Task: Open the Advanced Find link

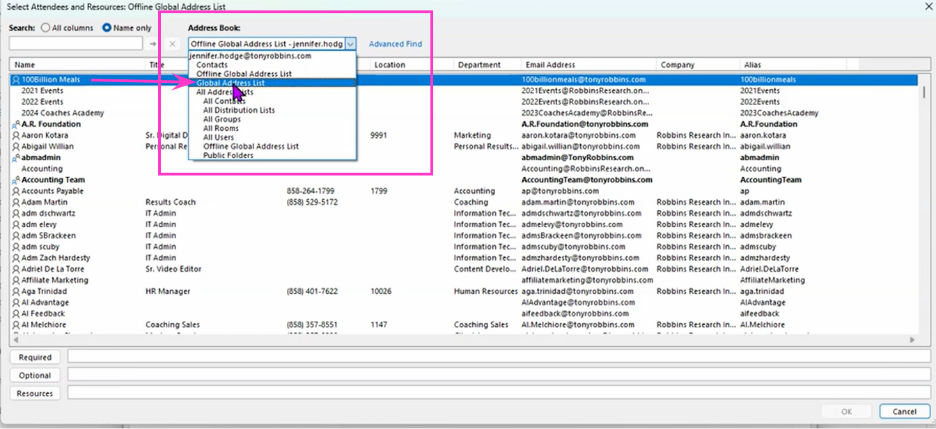Action: (x=395, y=44)
